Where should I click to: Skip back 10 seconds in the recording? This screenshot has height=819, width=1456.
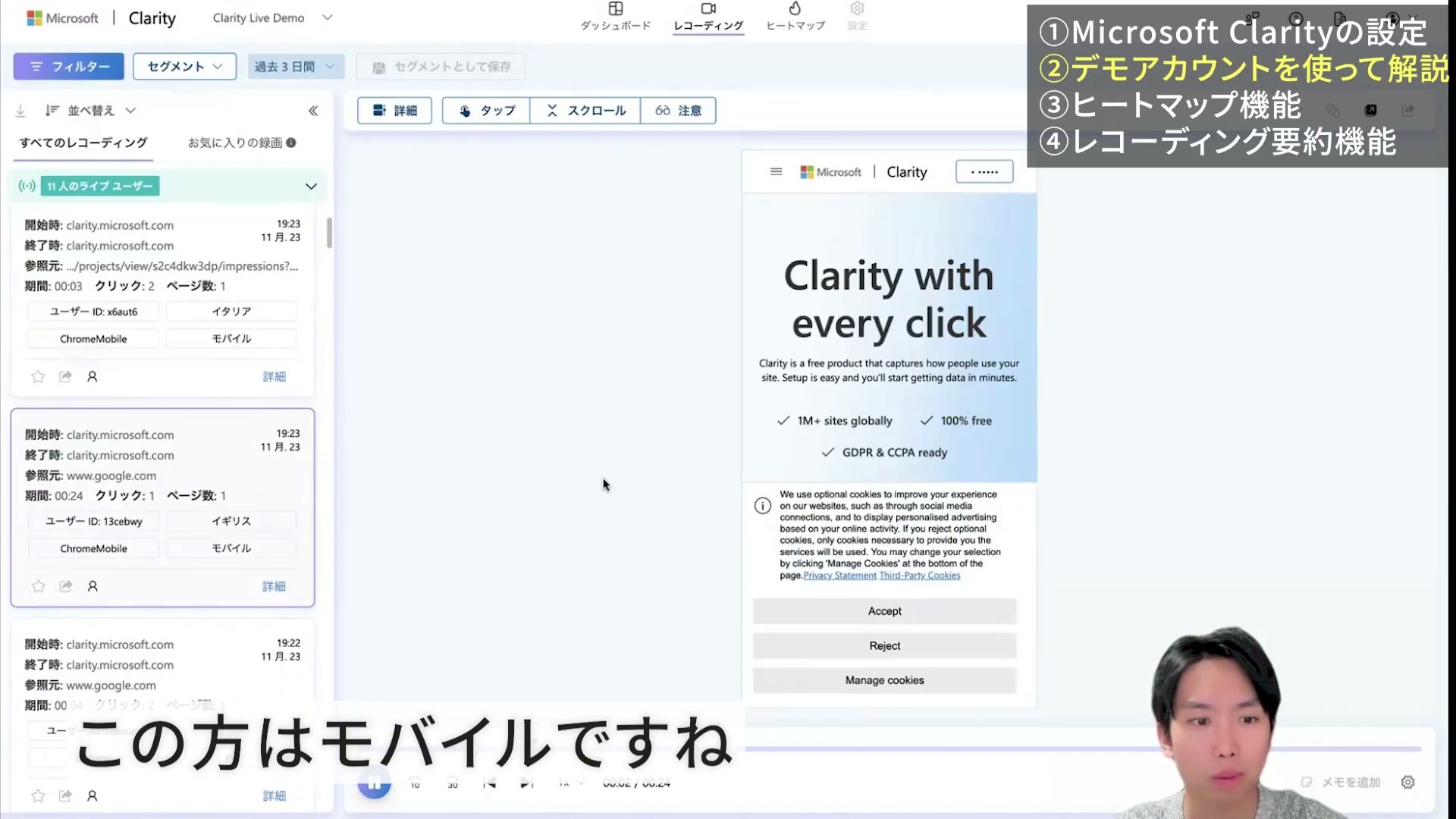tap(415, 783)
